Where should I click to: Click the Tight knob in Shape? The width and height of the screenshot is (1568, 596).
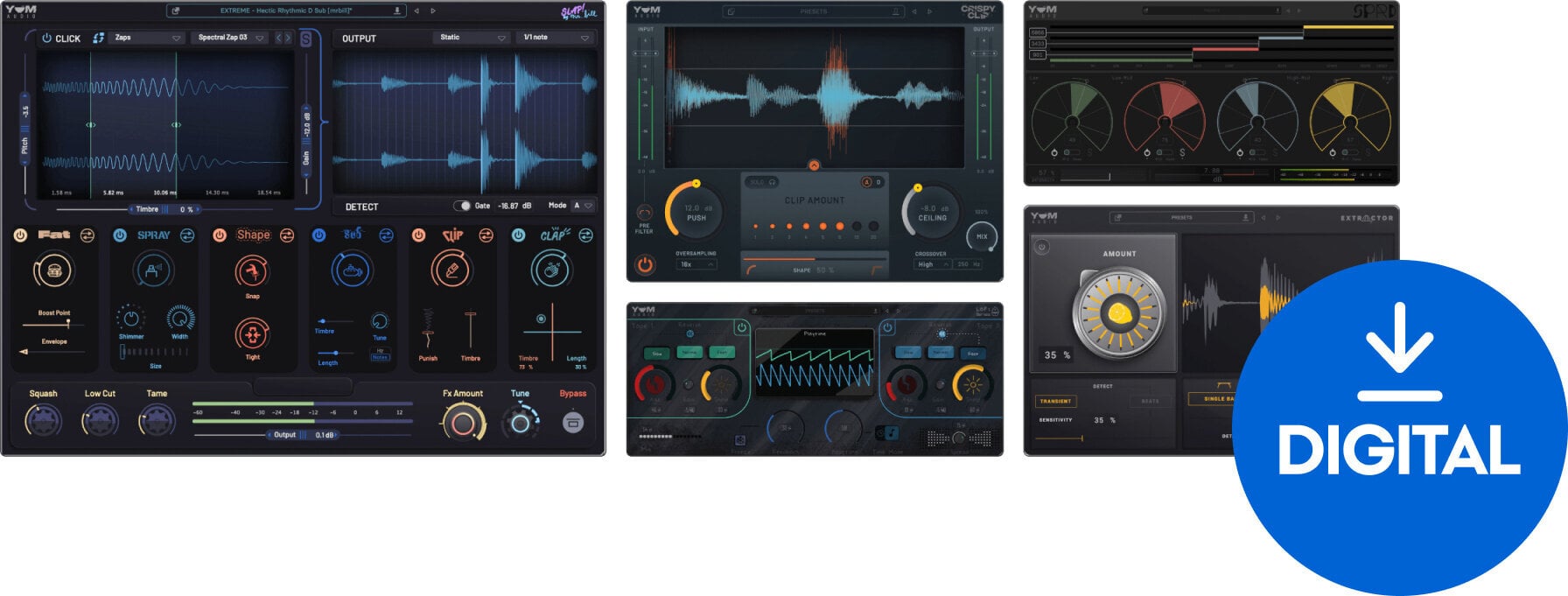(x=252, y=333)
